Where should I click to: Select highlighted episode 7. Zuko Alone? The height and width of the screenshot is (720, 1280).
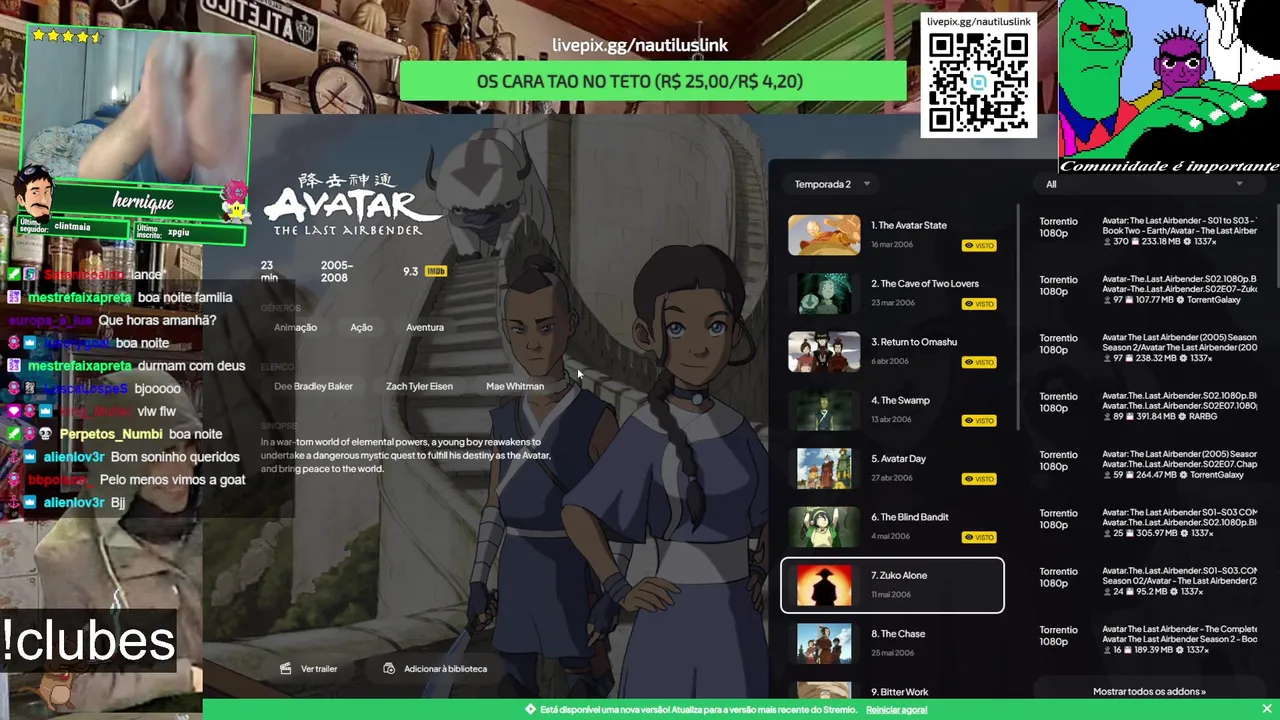coord(892,585)
